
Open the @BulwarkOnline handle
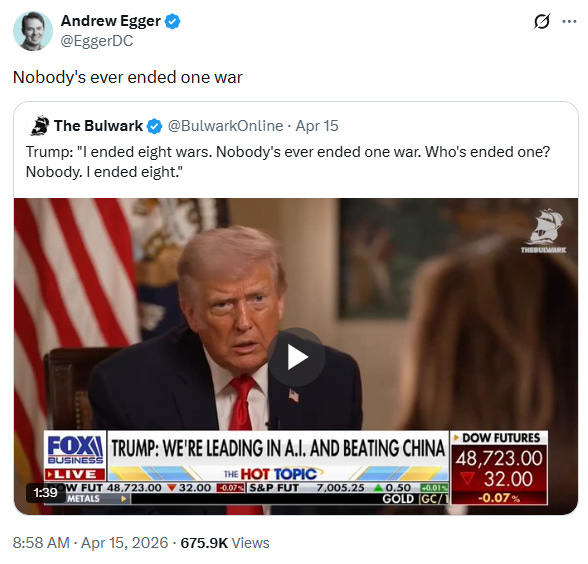pos(225,126)
